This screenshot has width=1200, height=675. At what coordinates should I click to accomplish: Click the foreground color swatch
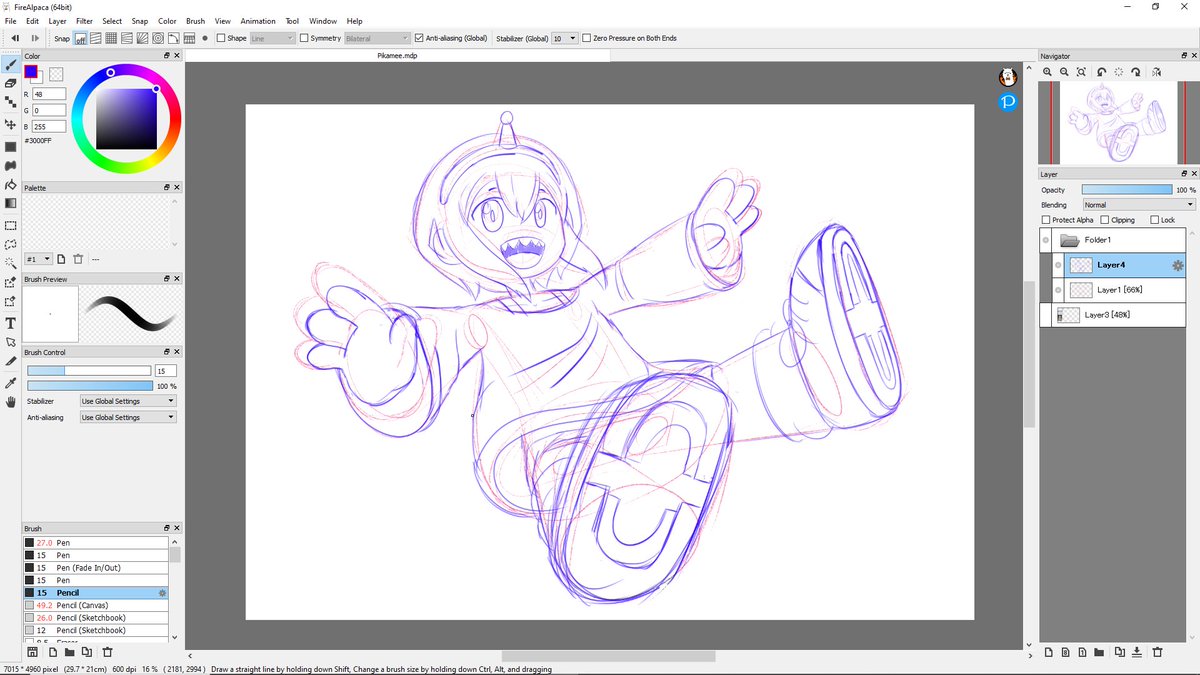31,72
